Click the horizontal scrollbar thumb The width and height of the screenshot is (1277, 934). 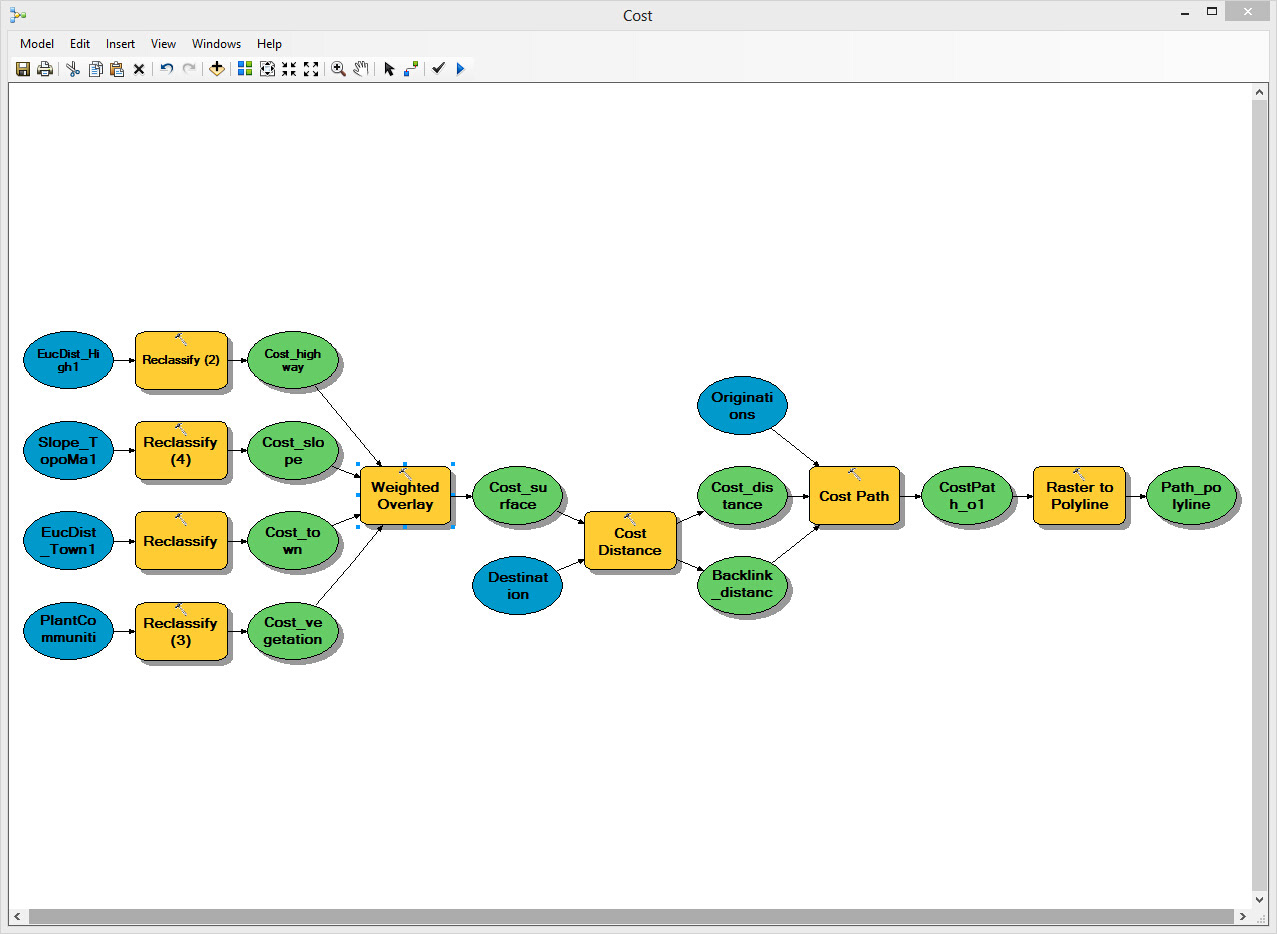631,916
